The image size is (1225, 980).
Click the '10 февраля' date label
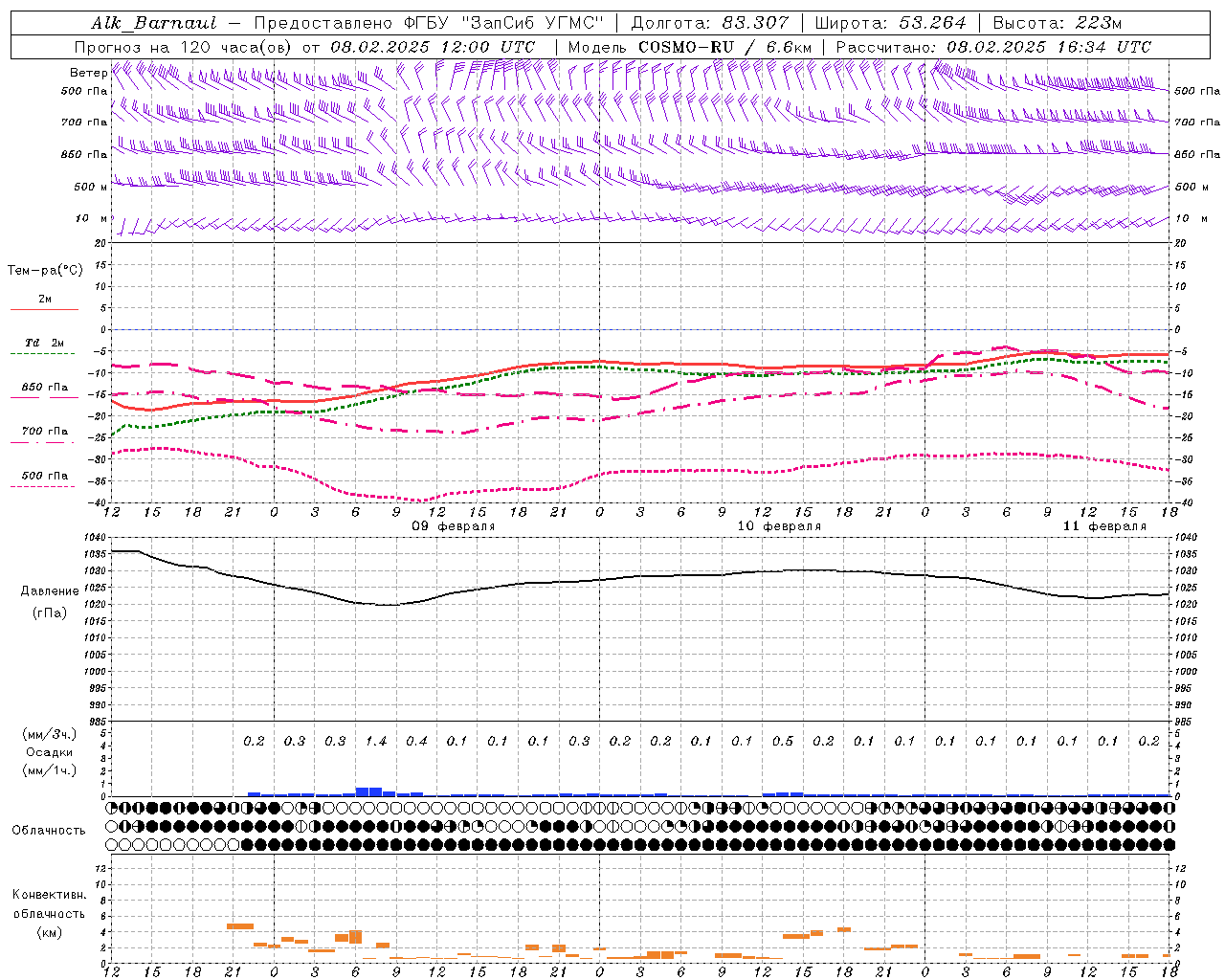point(779,526)
